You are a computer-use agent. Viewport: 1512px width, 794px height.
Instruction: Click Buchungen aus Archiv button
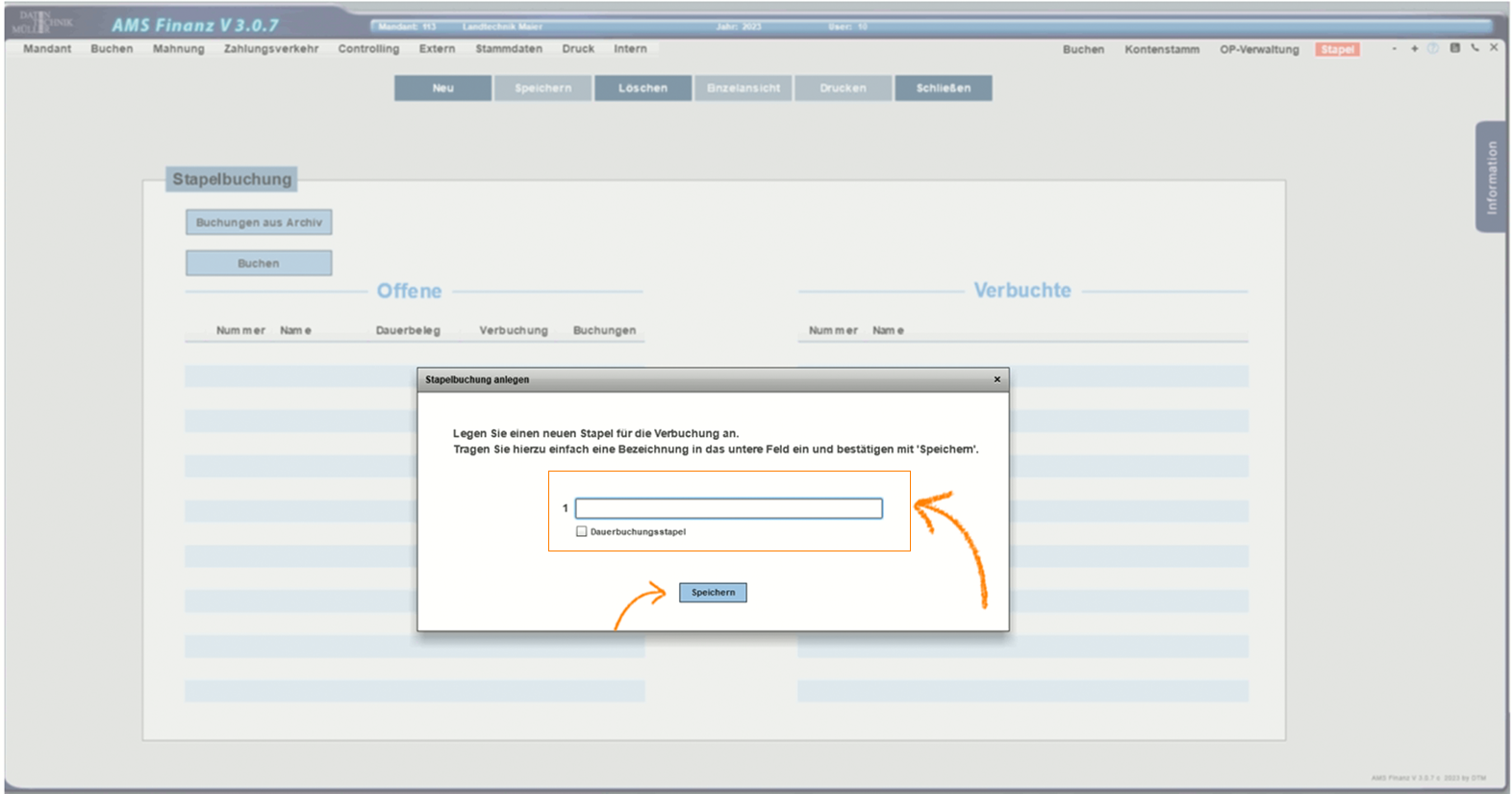pyautogui.click(x=259, y=222)
